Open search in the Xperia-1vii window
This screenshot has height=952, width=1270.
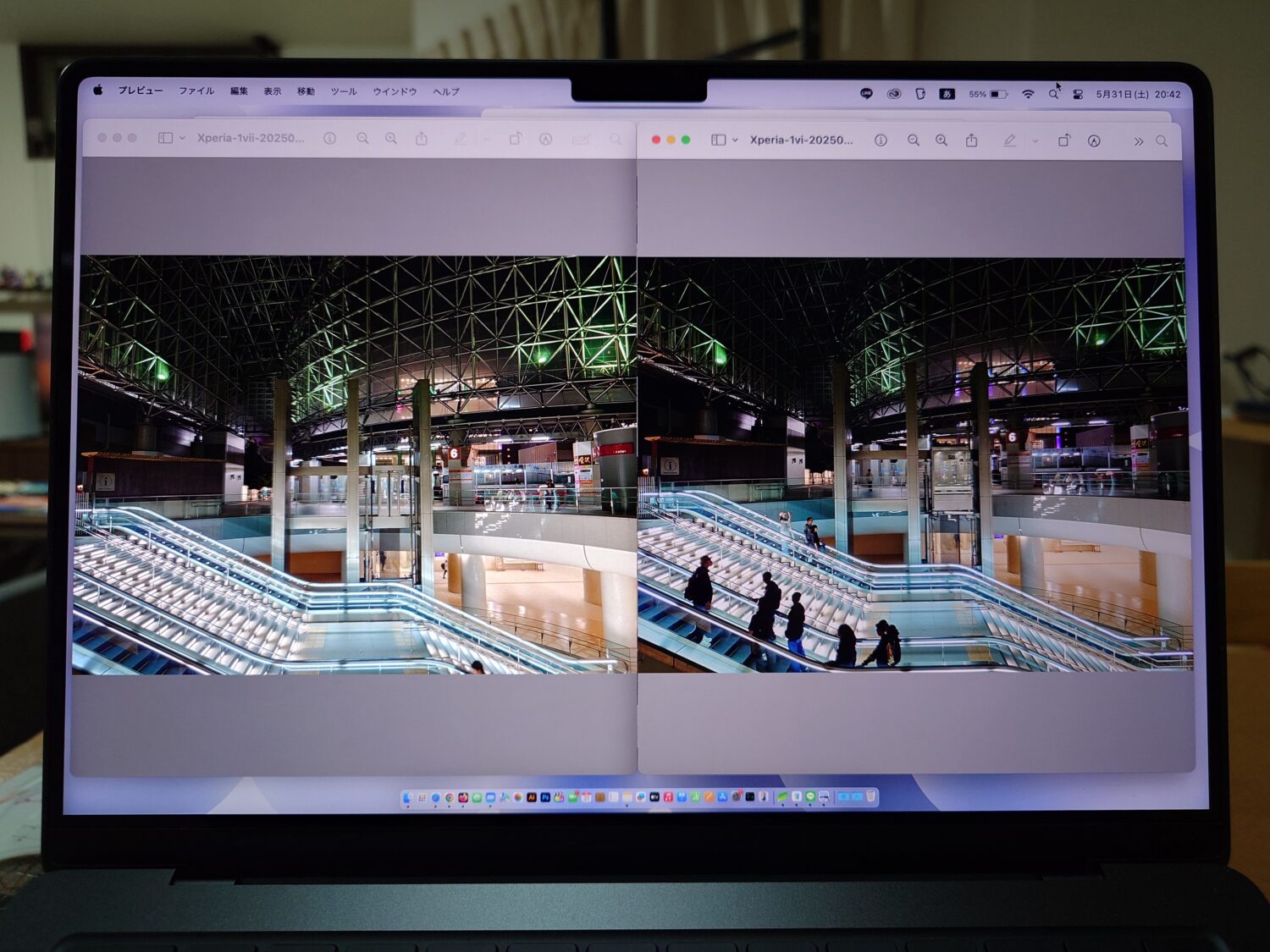pyautogui.click(x=616, y=139)
